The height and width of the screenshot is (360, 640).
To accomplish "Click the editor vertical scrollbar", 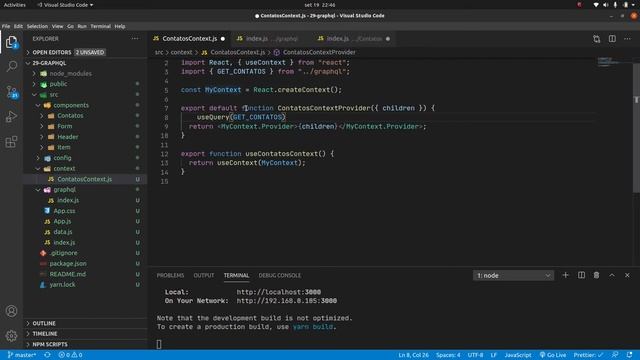I will point(636,127).
